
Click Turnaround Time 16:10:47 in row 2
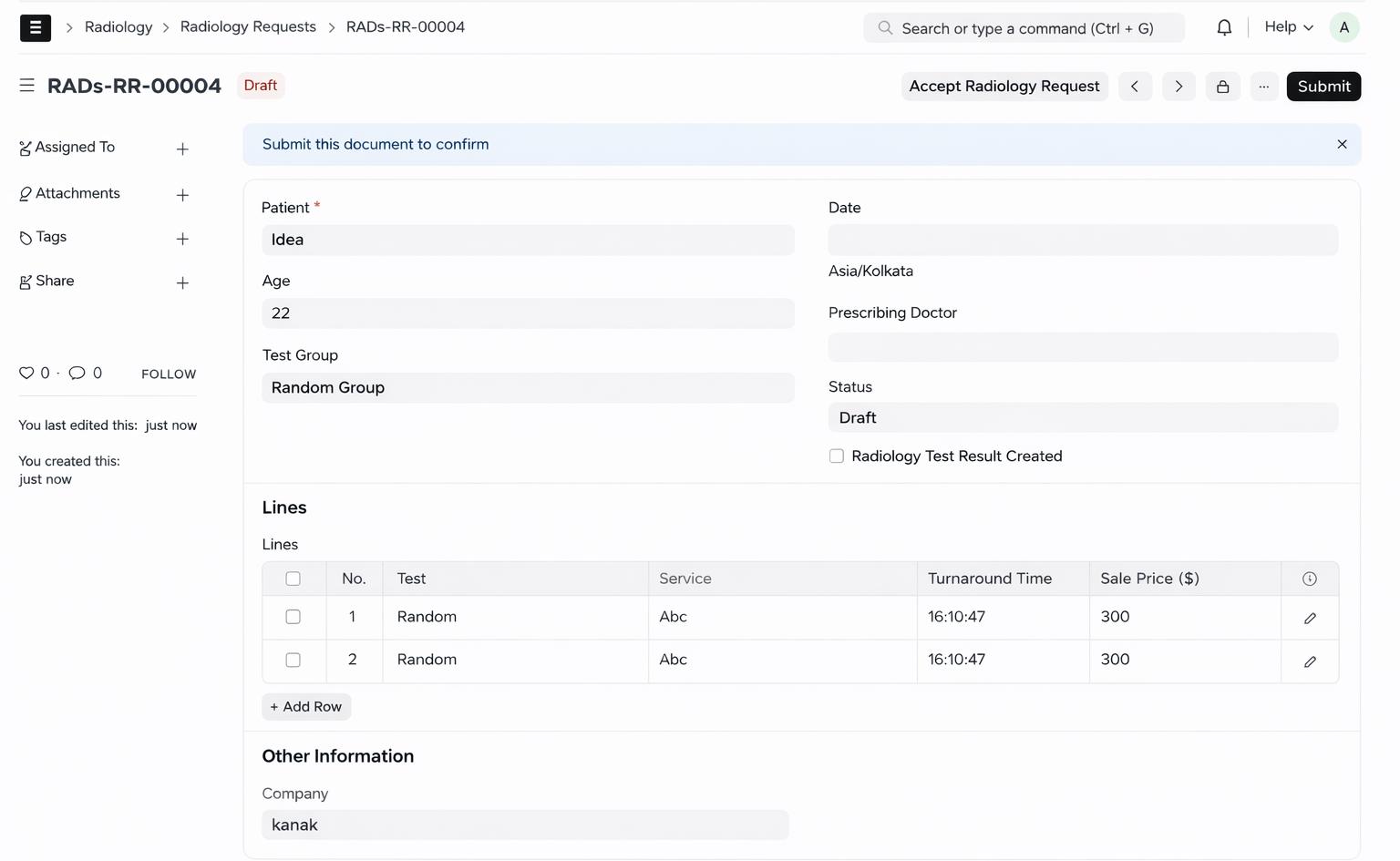(x=1003, y=661)
